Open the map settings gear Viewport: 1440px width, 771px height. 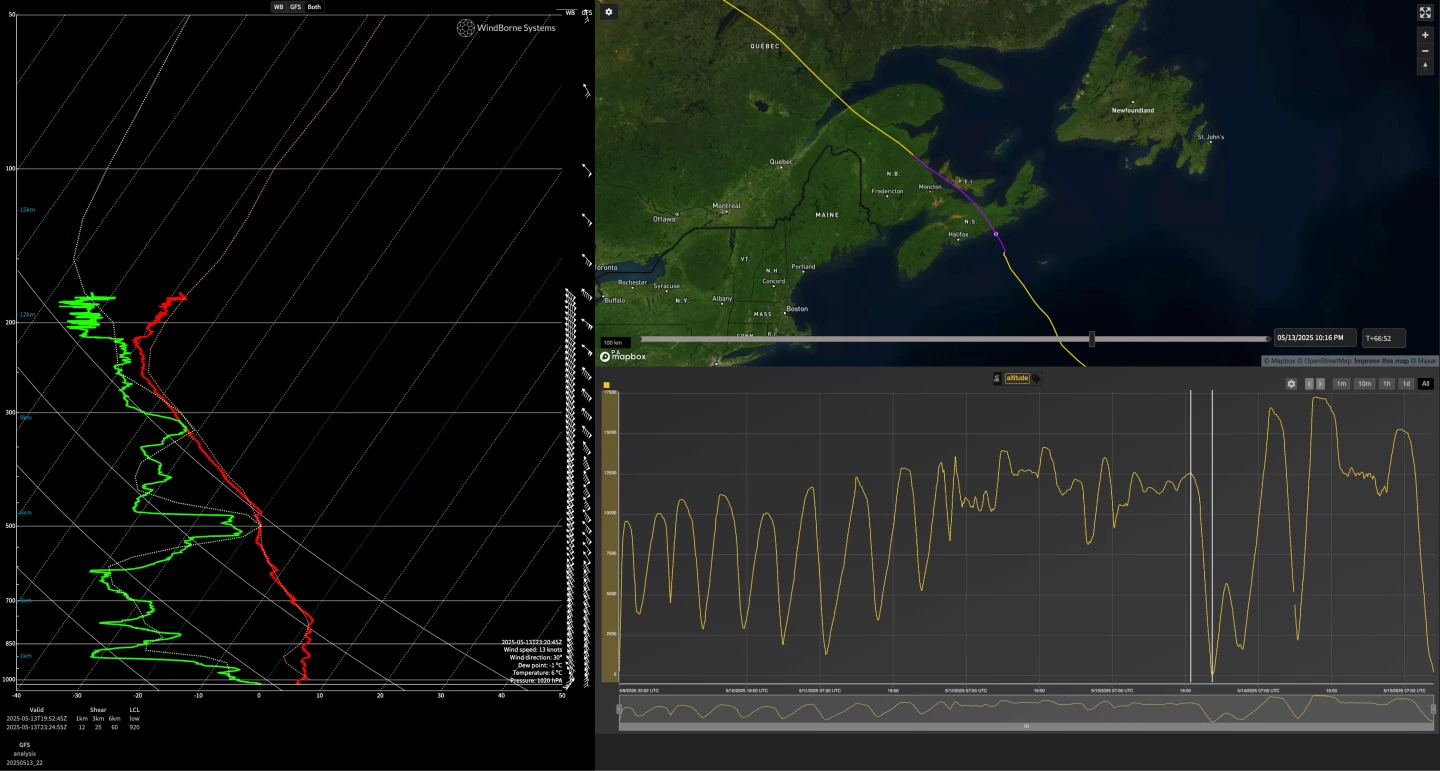(x=609, y=12)
